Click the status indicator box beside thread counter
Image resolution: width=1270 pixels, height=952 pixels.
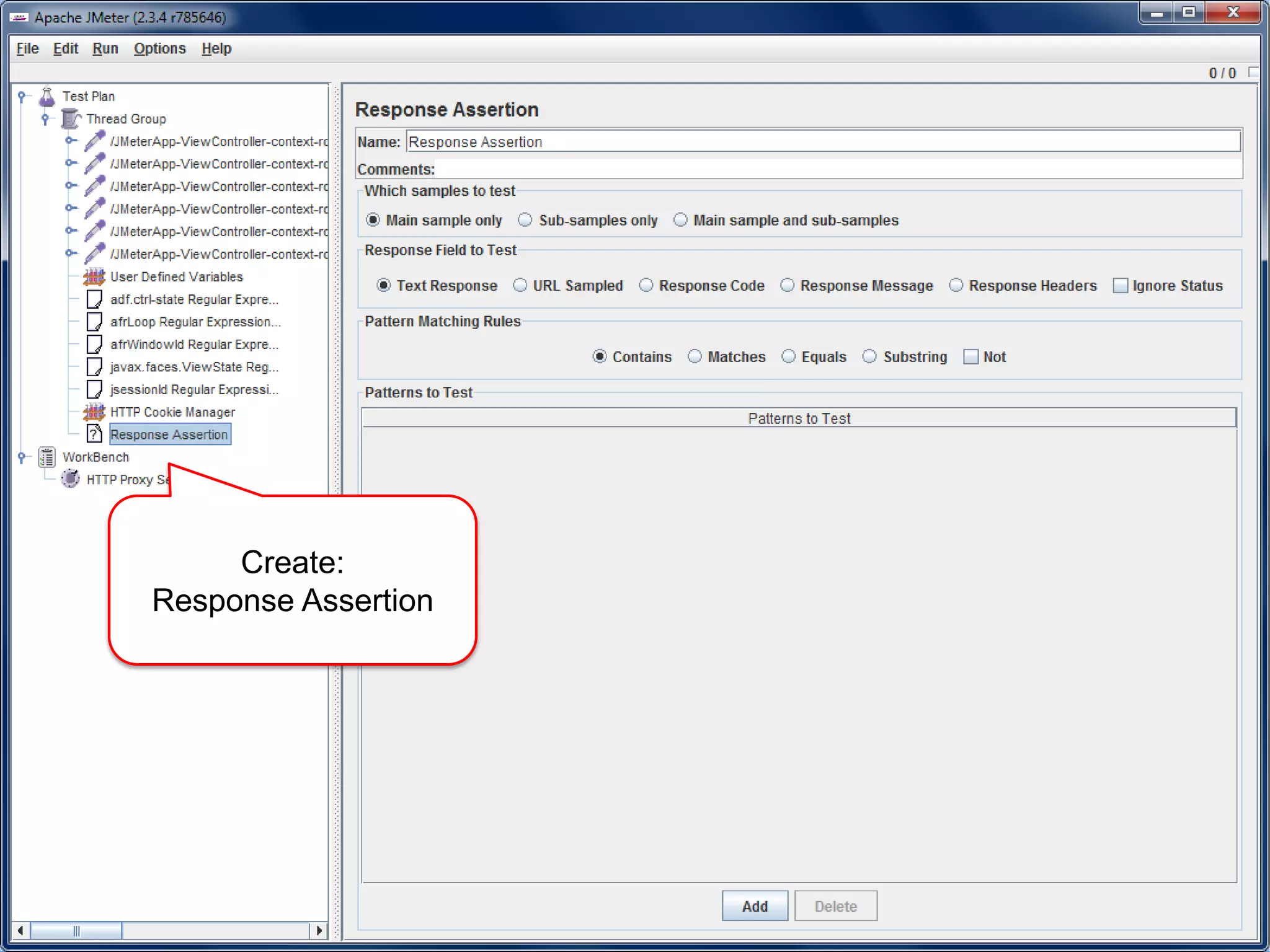1254,72
